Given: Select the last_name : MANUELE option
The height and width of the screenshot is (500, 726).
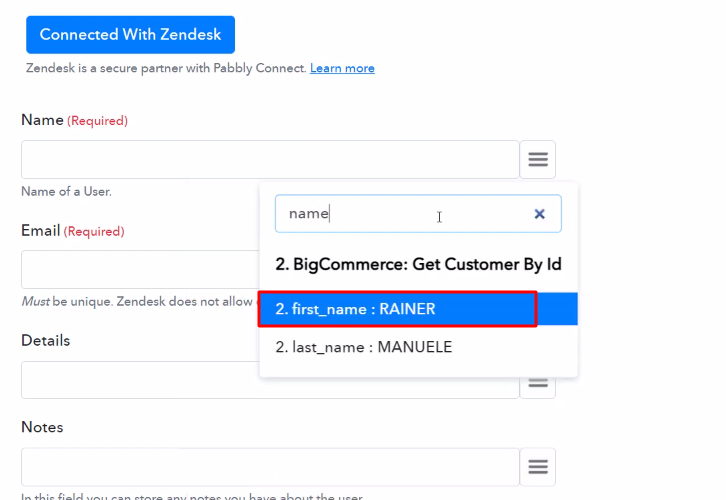Looking at the screenshot, I should (418, 347).
